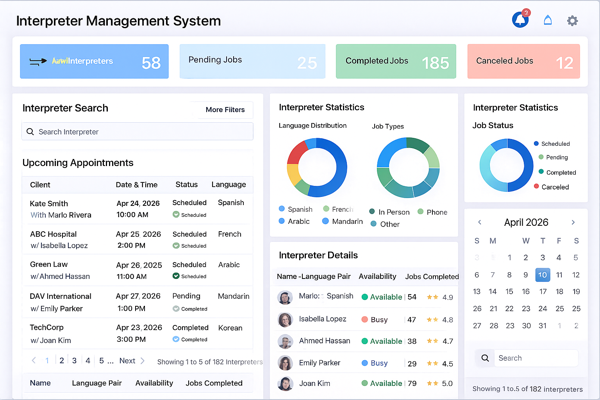Select April 10 in the calendar
Image resolution: width=600 pixels, height=400 pixels.
click(x=542, y=274)
